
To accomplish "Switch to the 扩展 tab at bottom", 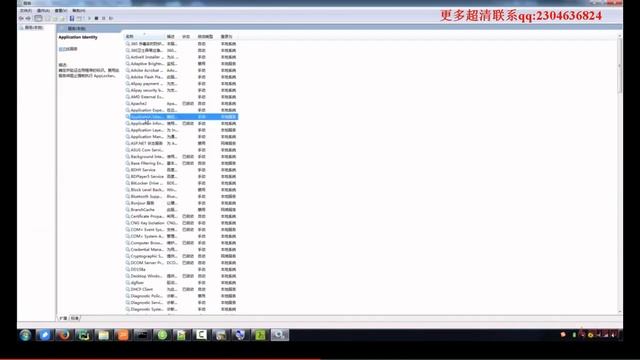I will [63, 318].
